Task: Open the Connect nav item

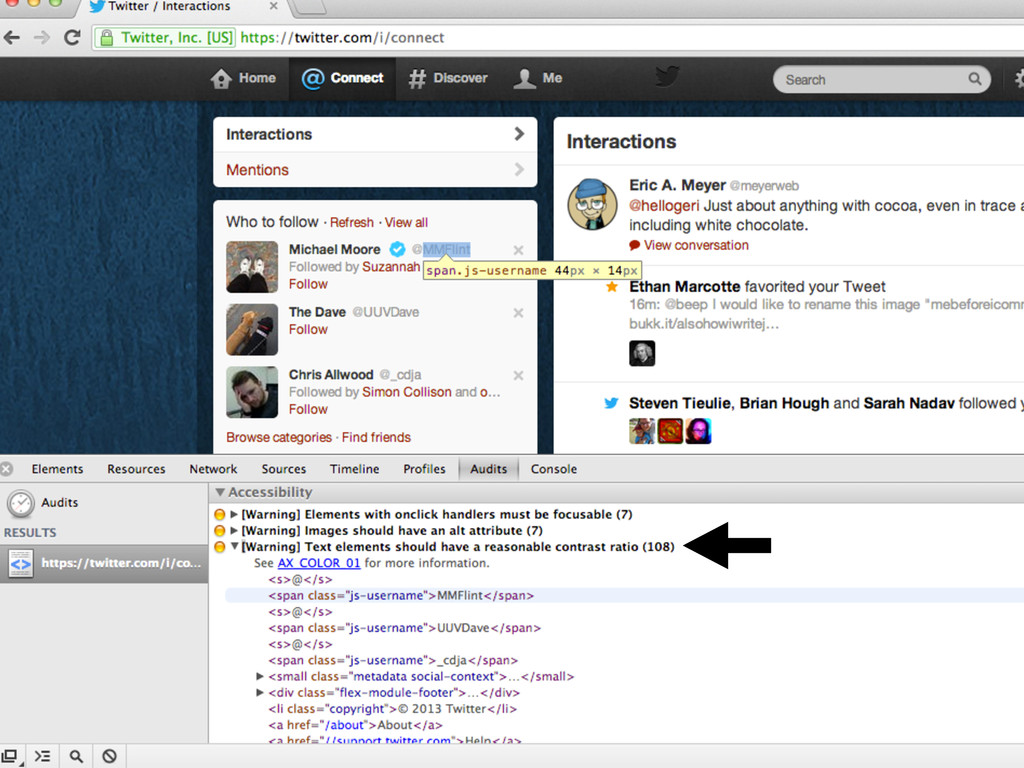Action: (342, 78)
